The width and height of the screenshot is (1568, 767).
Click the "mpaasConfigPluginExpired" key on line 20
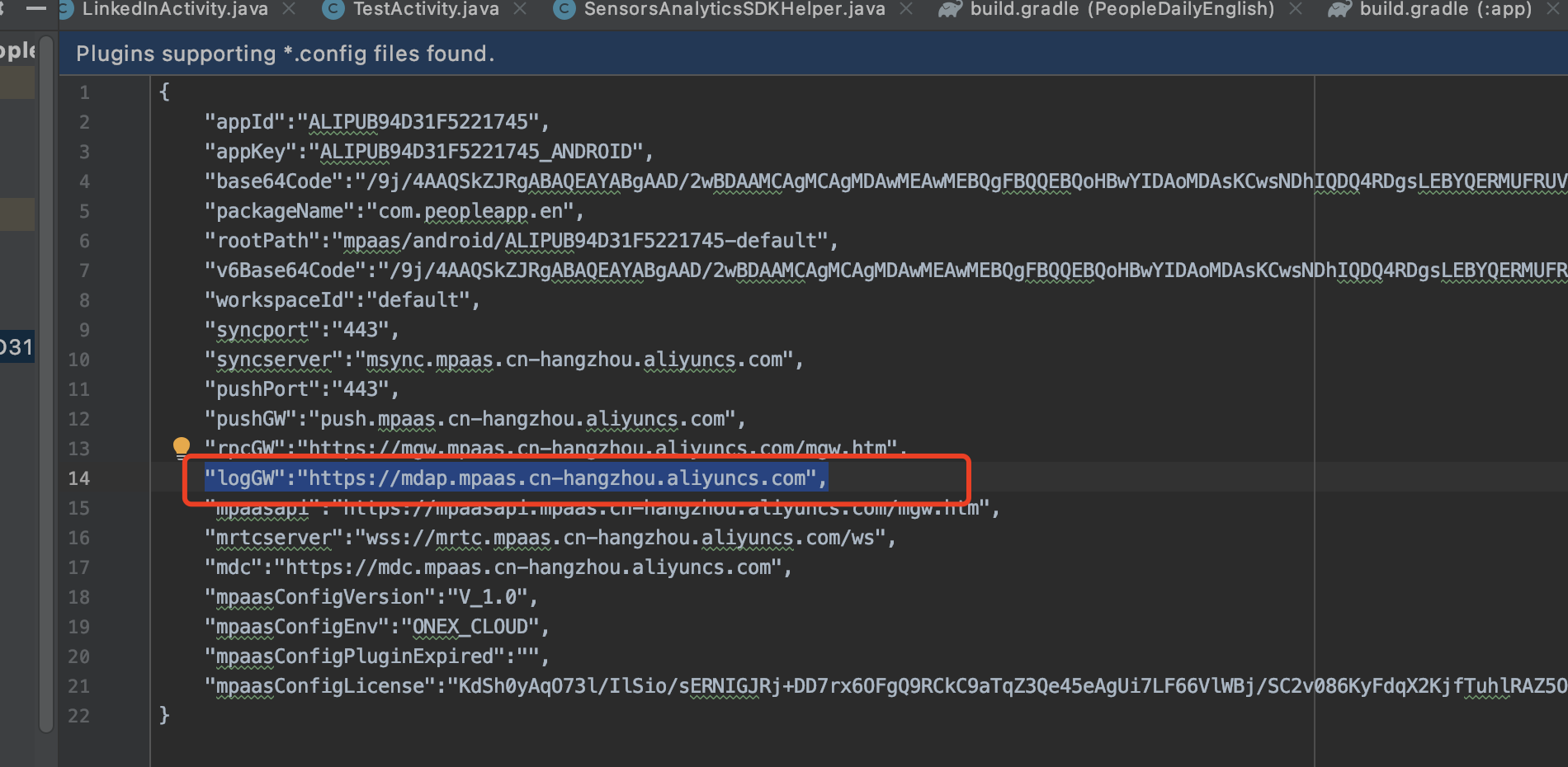(355, 656)
